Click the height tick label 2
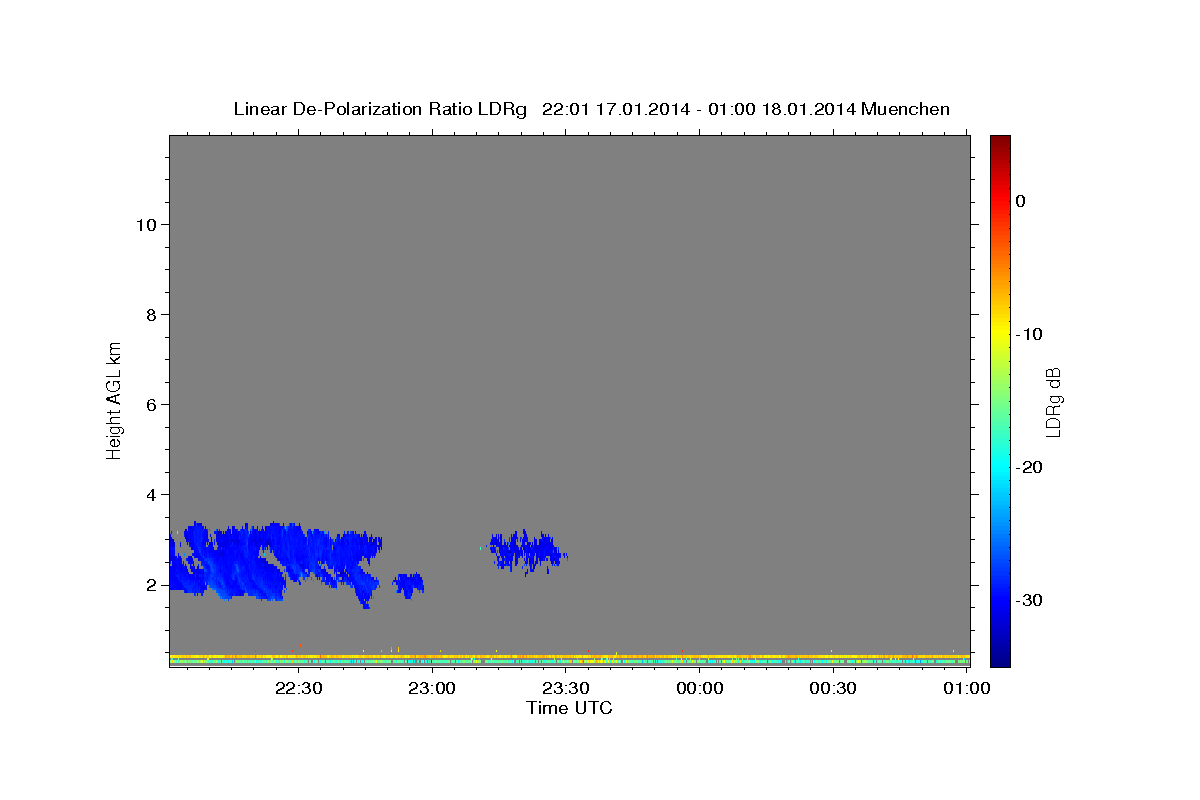 pos(152,584)
